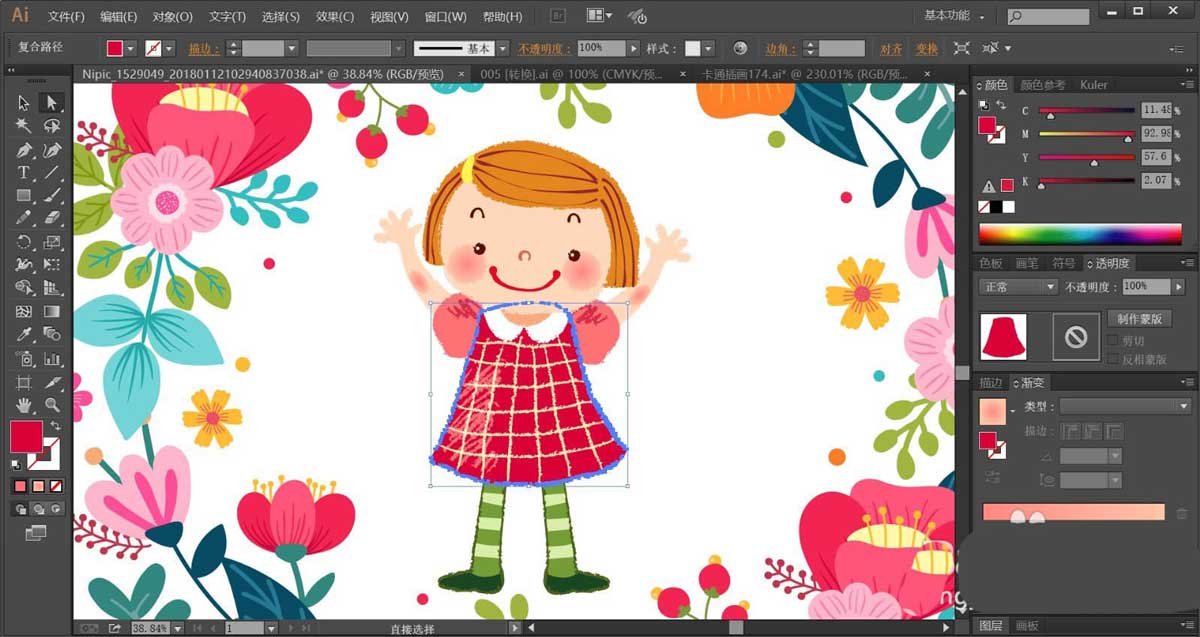
Task: Open the fill color dropdown in control bar
Action: point(132,48)
